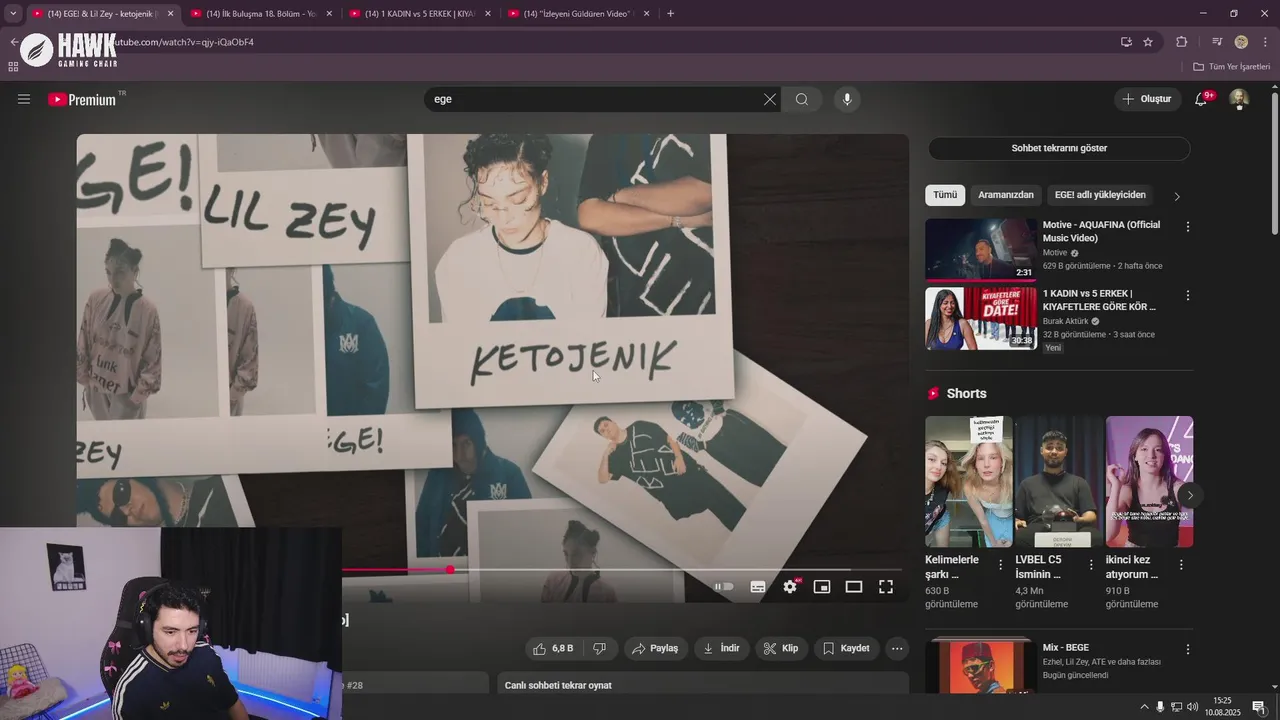
Task: Show more filter chips with arrow
Action: 1177,196
